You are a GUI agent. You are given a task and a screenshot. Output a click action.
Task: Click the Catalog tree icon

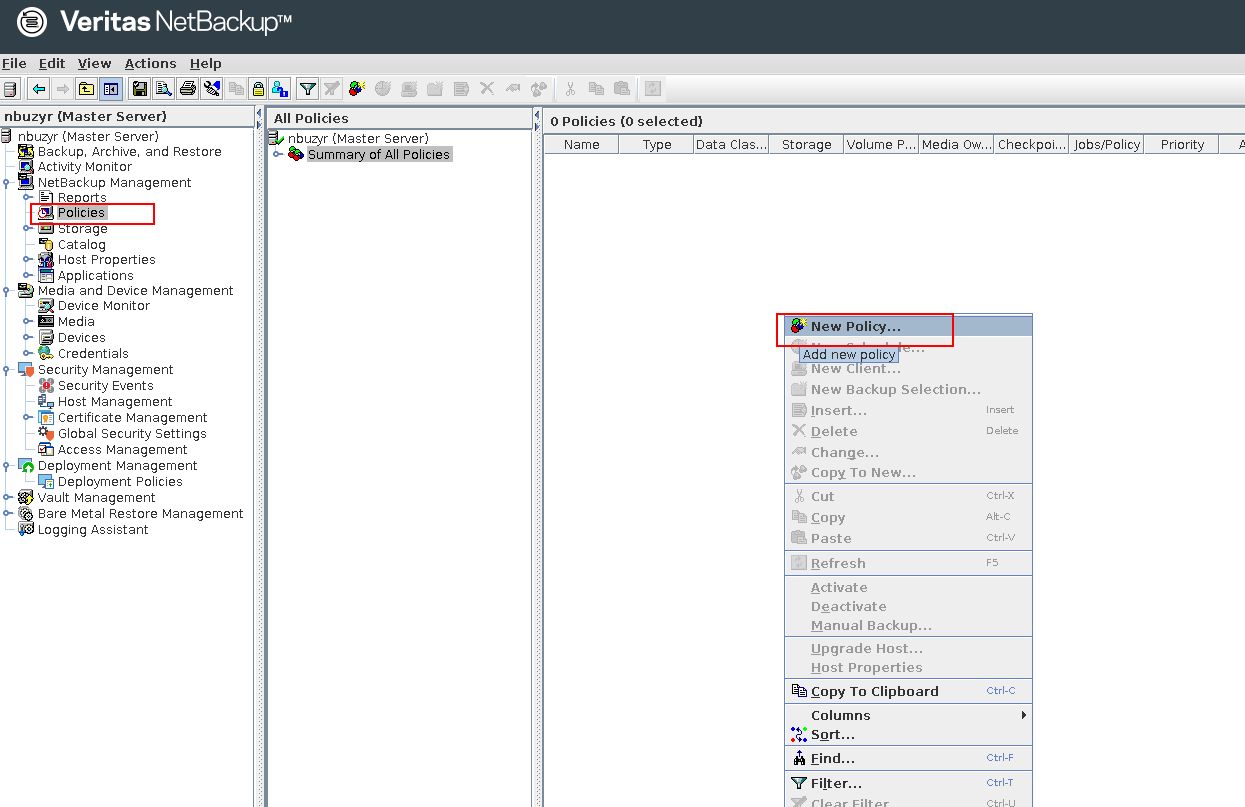(x=46, y=244)
